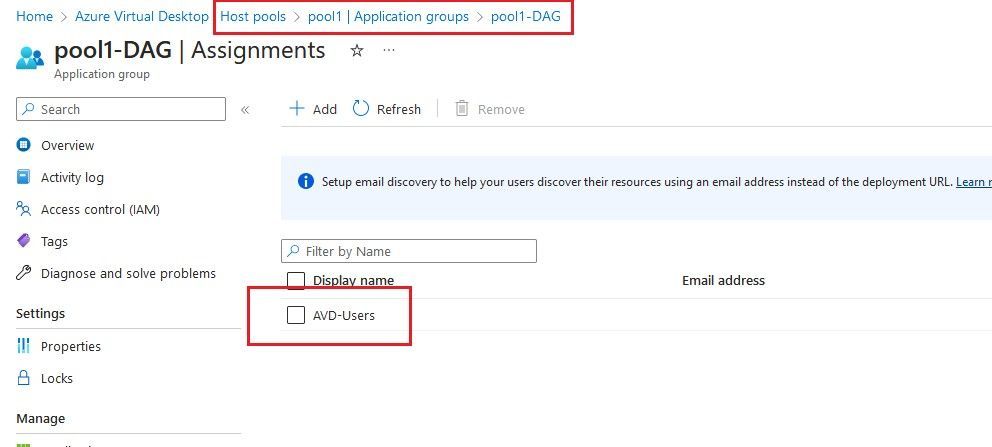Viewport: 992px width, 447px height.
Task: Click the pool1-DAG | Assignments title
Action: [190, 50]
